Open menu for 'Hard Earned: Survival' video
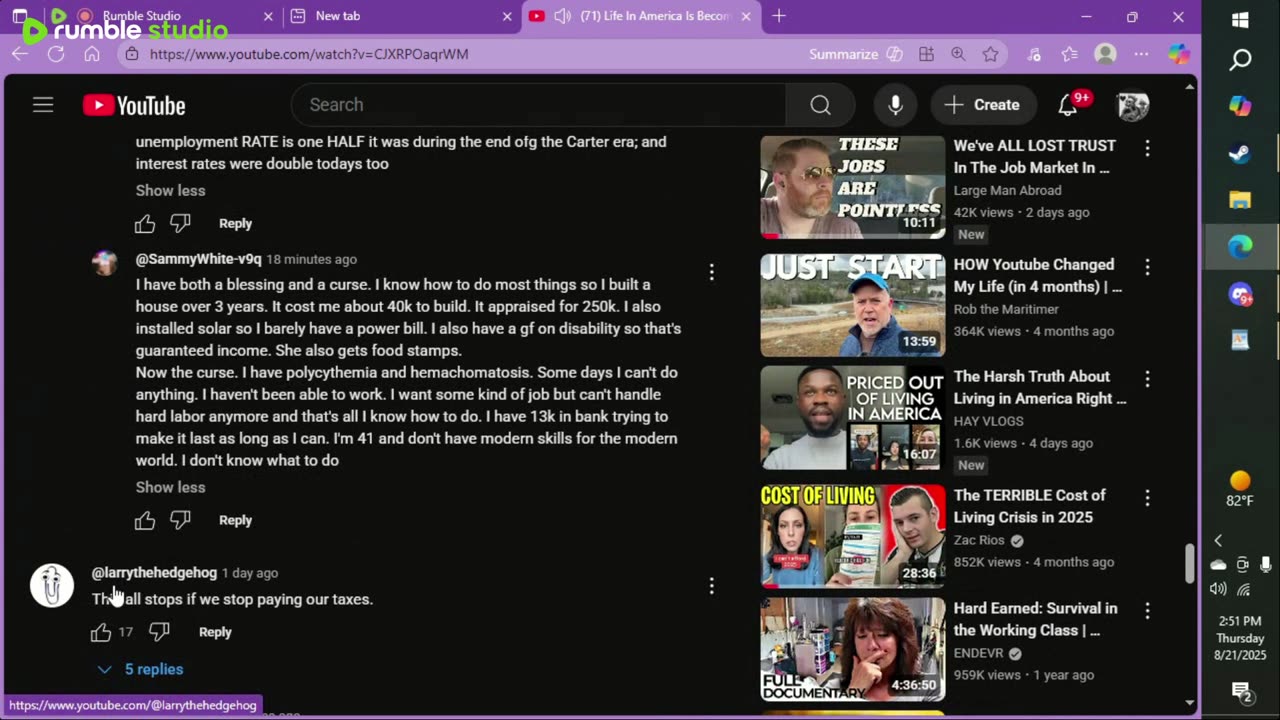 [x=1147, y=610]
